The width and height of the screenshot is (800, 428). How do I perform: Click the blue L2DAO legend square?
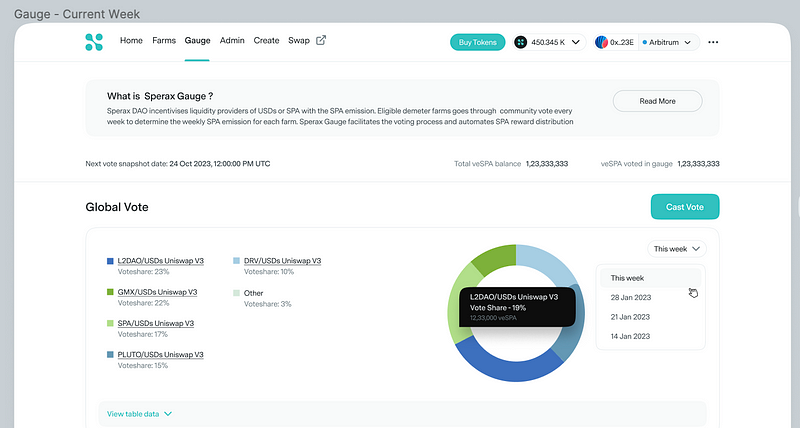pyautogui.click(x=110, y=261)
